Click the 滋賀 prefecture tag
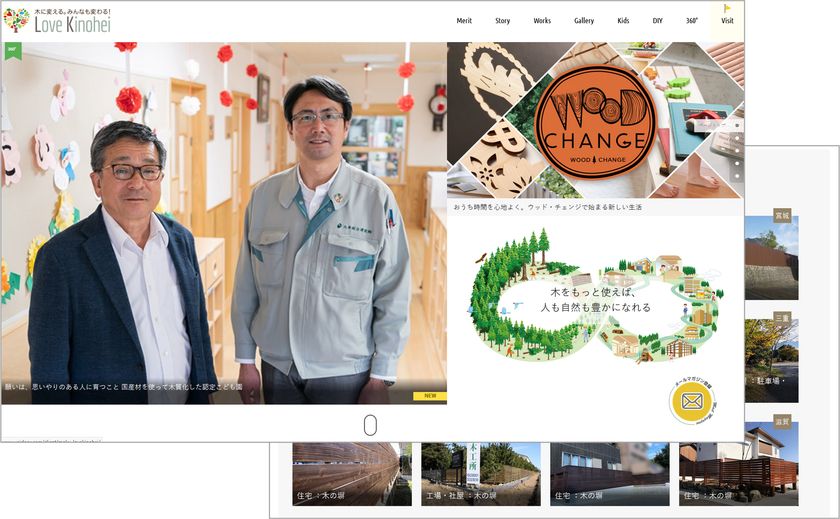This screenshot has height=519, width=840. [x=782, y=422]
